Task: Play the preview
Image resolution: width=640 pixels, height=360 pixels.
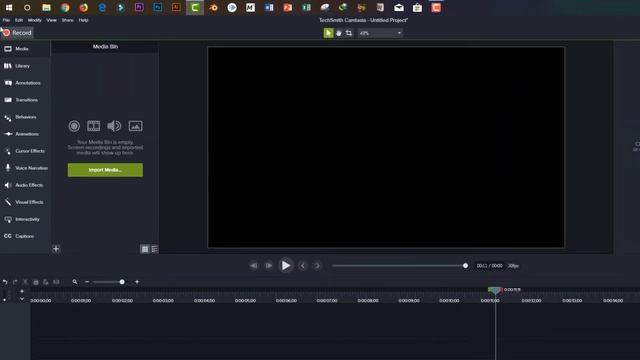Action: click(286, 266)
